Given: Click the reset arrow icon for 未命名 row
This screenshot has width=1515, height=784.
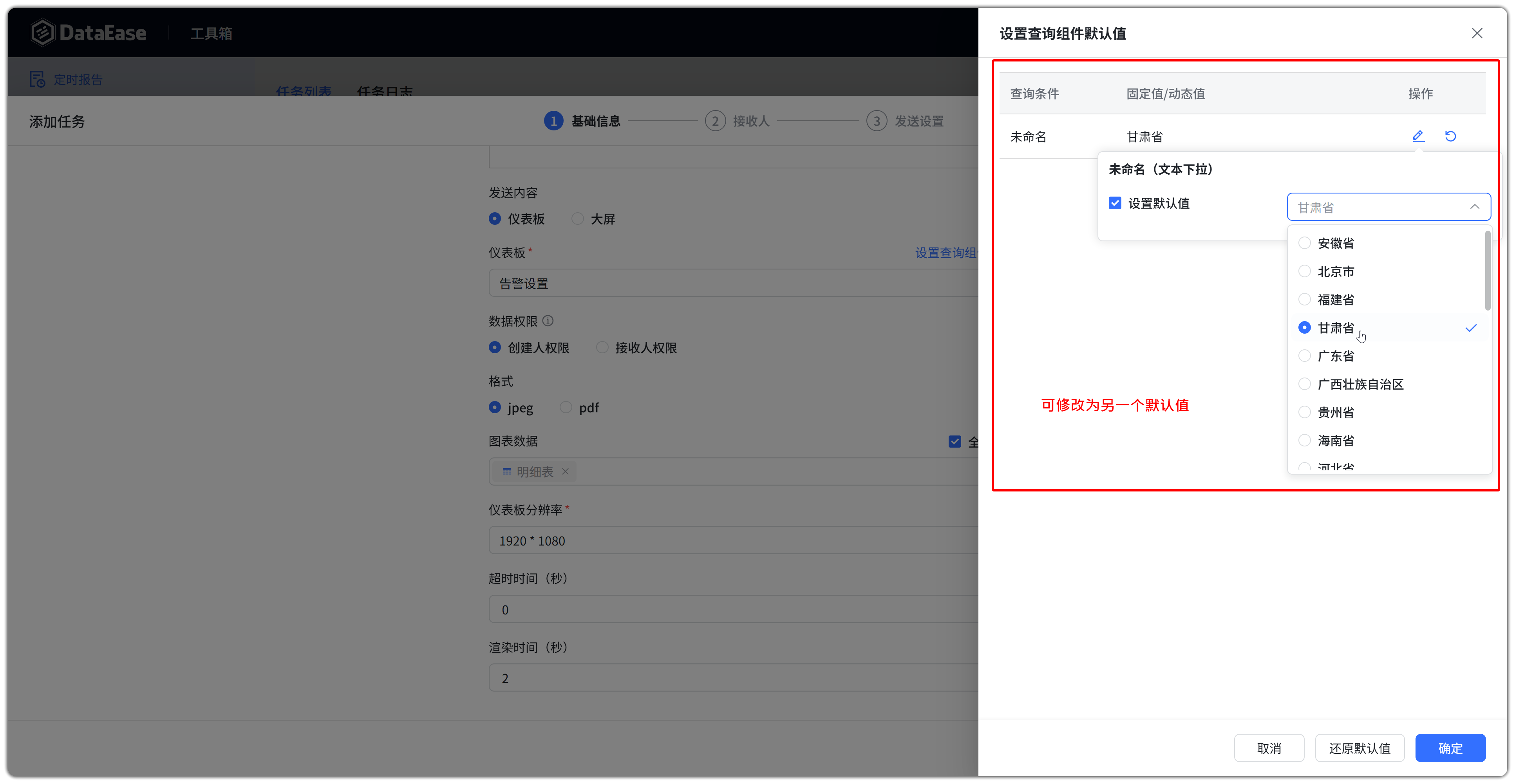Looking at the screenshot, I should click(x=1450, y=136).
